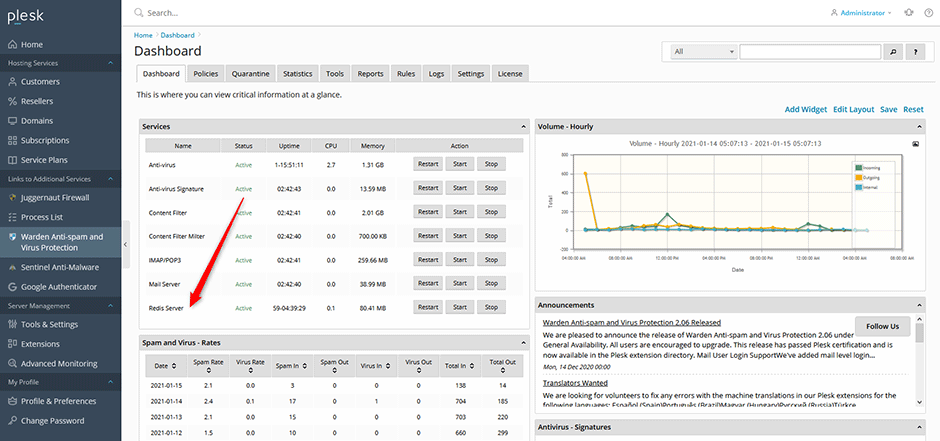Image resolution: width=940 pixels, height=441 pixels.
Task: Click the Follow Us button
Action: tap(882, 327)
